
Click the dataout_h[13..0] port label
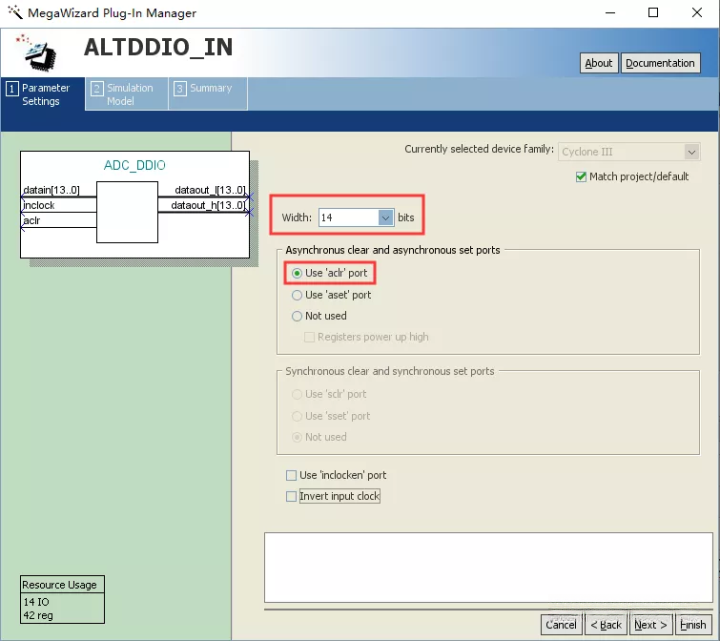(x=208, y=205)
